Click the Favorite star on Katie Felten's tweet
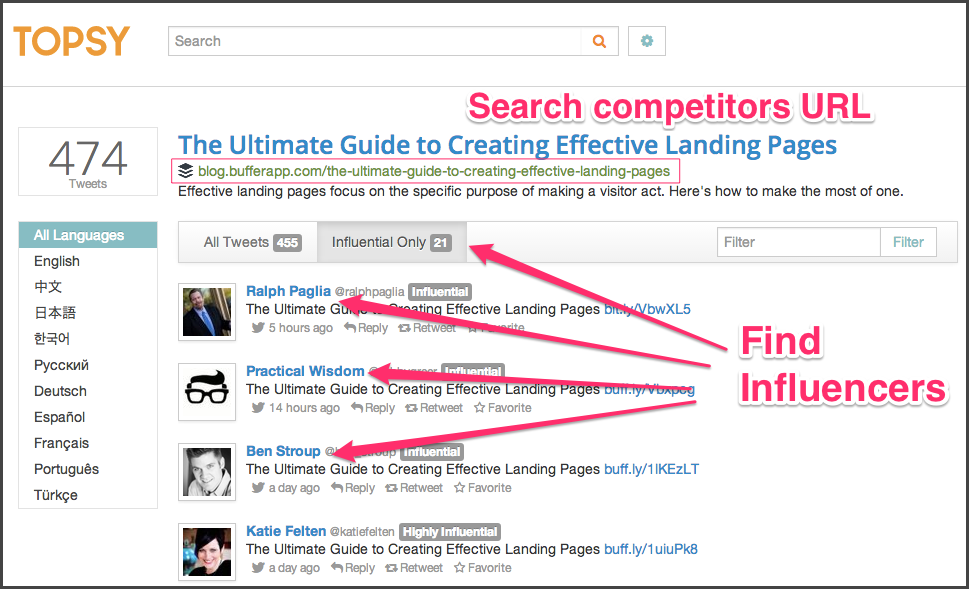 [460, 567]
